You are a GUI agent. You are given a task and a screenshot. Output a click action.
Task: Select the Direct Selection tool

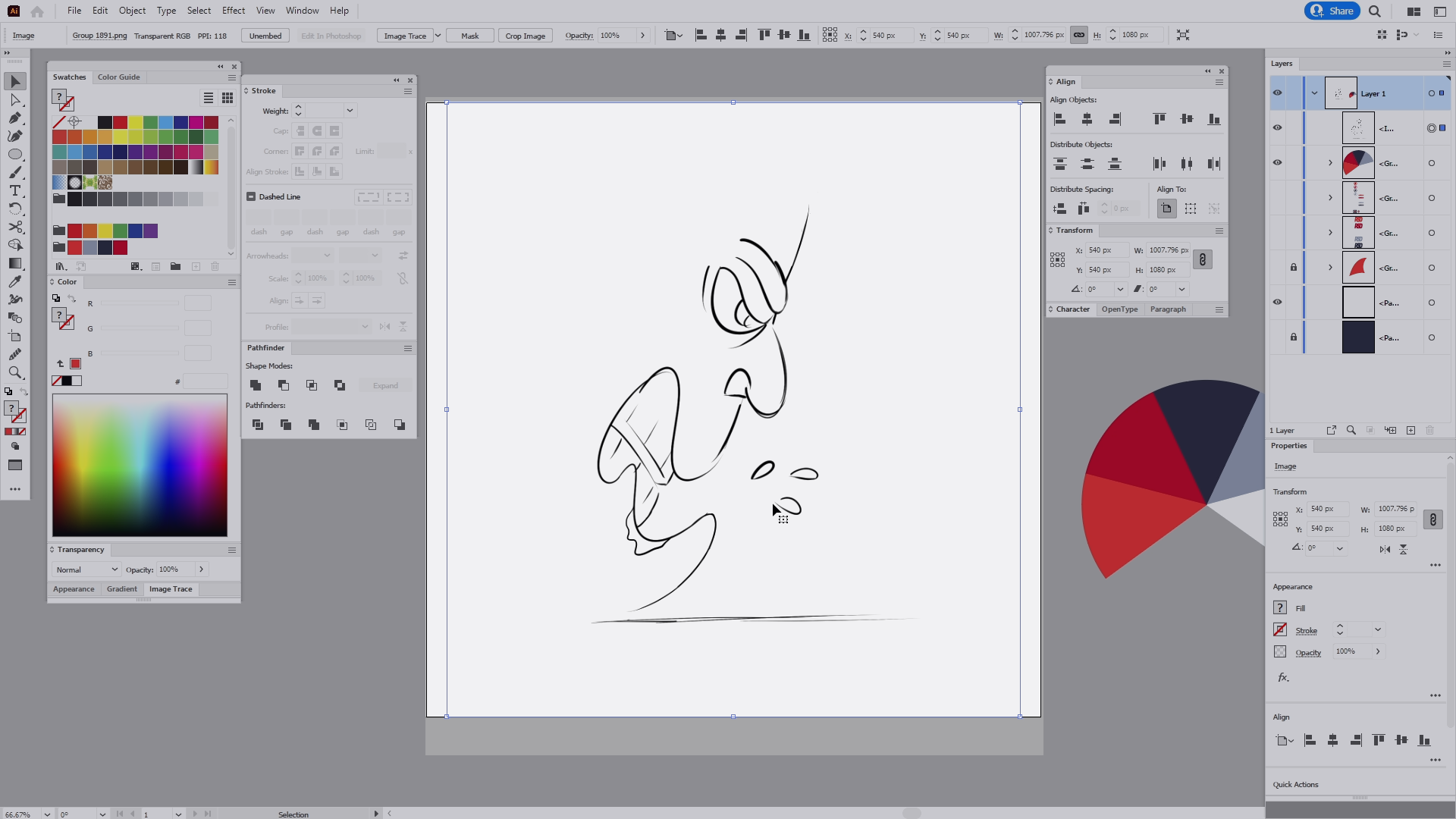pos(15,100)
